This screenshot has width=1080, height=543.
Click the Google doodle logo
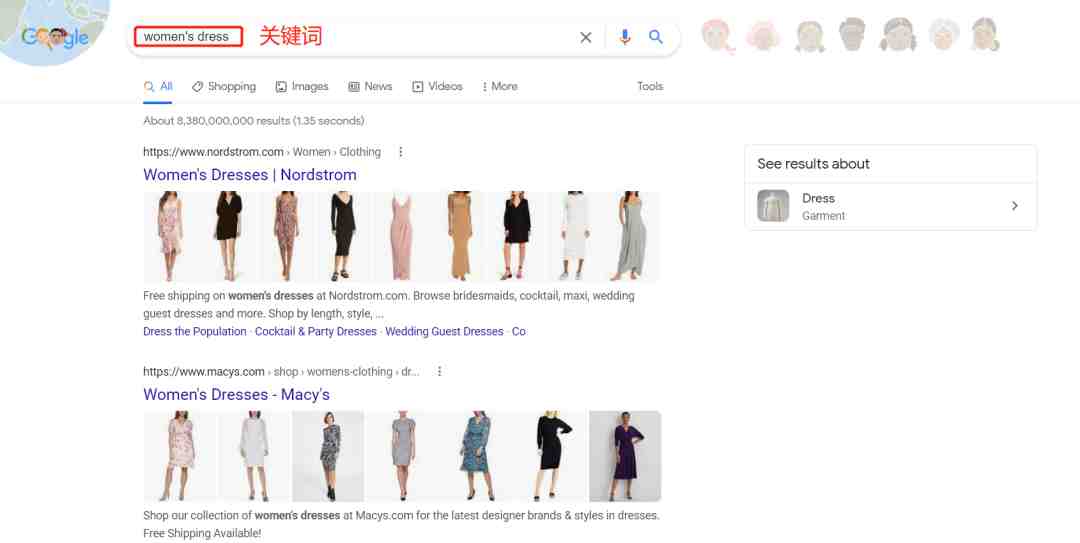click(x=54, y=37)
